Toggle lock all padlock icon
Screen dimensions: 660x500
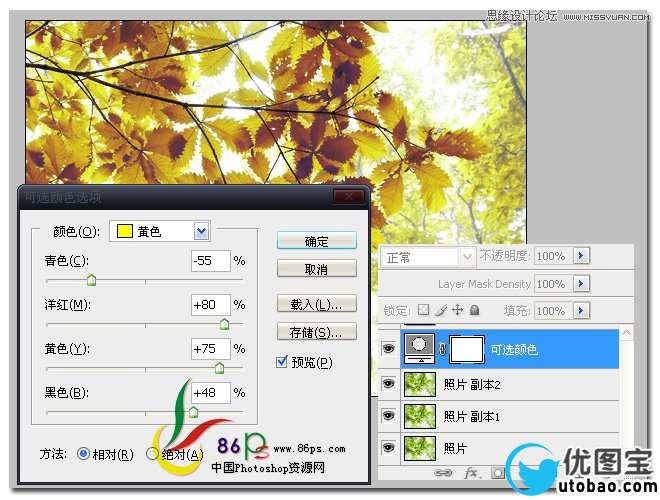[474, 310]
